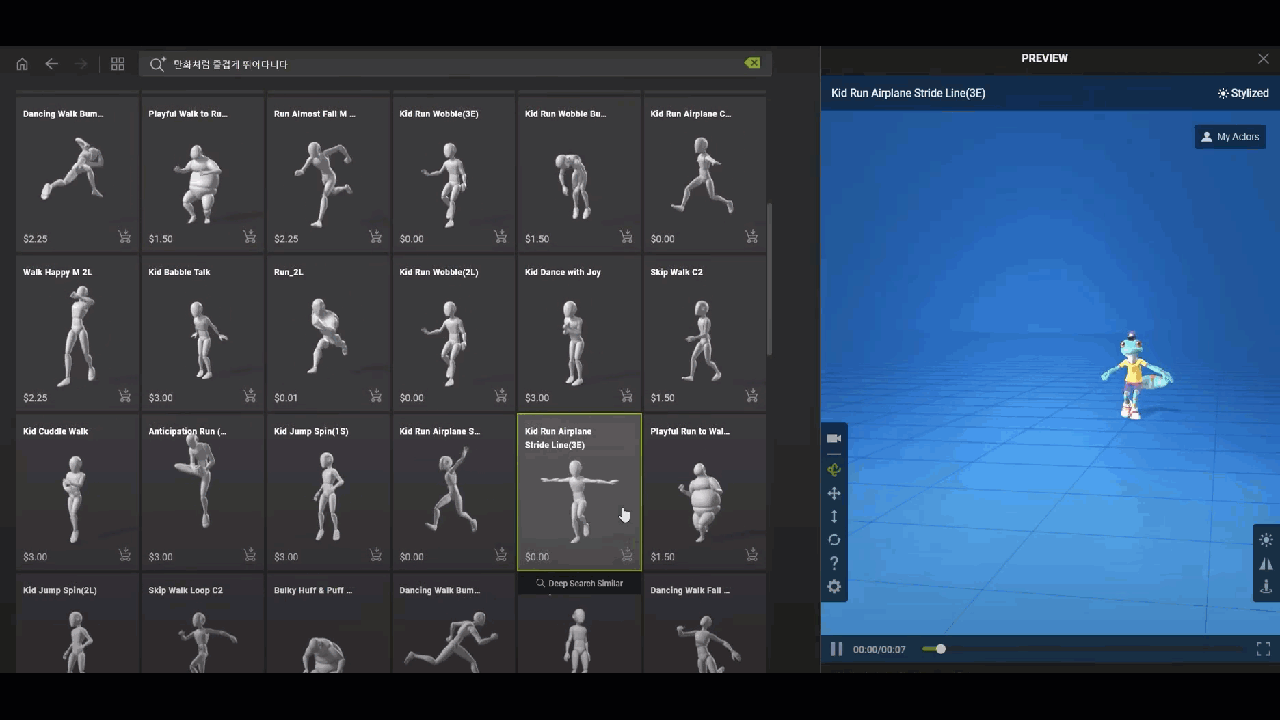Select the vertical zoom camera tool
This screenshot has width=1280, height=720.
pyautogui.click(x=834, y=516)
